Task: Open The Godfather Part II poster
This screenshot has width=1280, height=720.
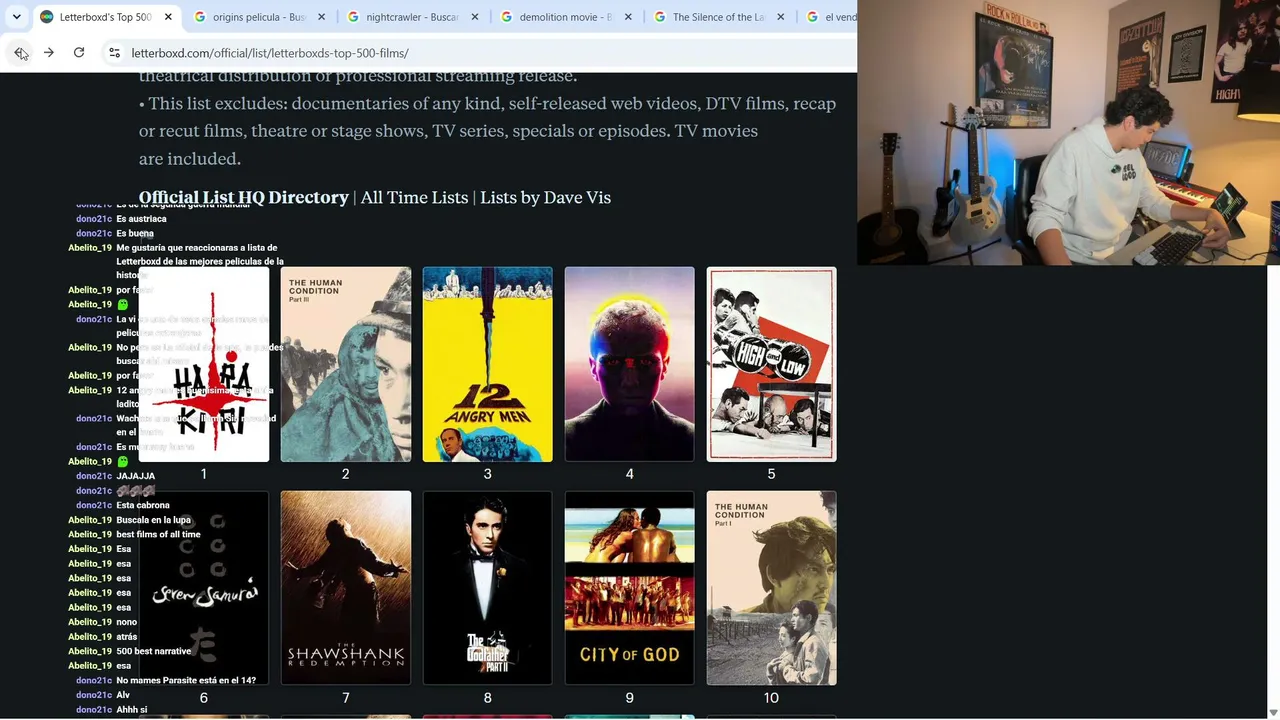Action: pyautogui.click(x=488, y=588)
